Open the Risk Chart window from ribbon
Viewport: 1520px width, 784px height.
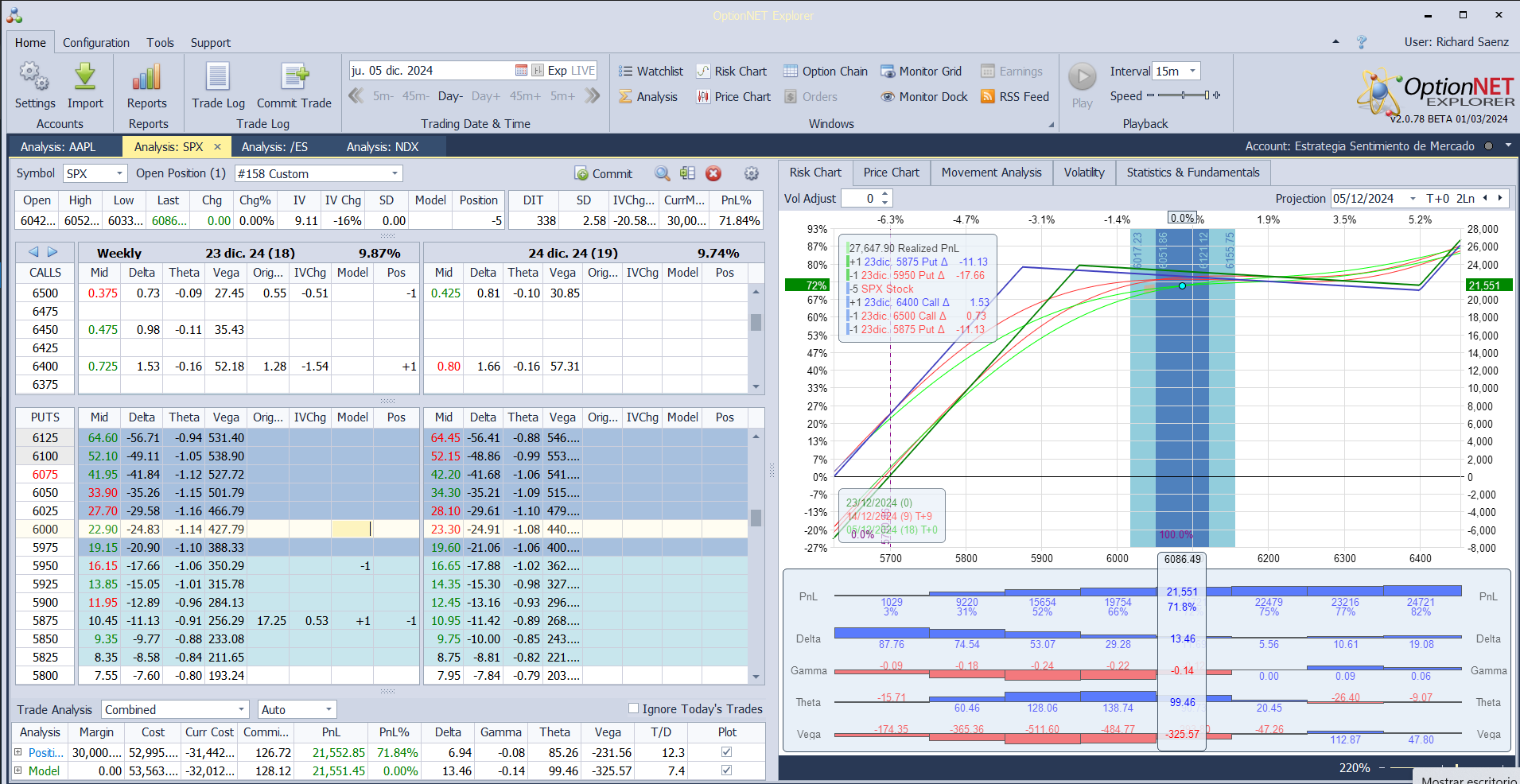click(x=732, y=71)
